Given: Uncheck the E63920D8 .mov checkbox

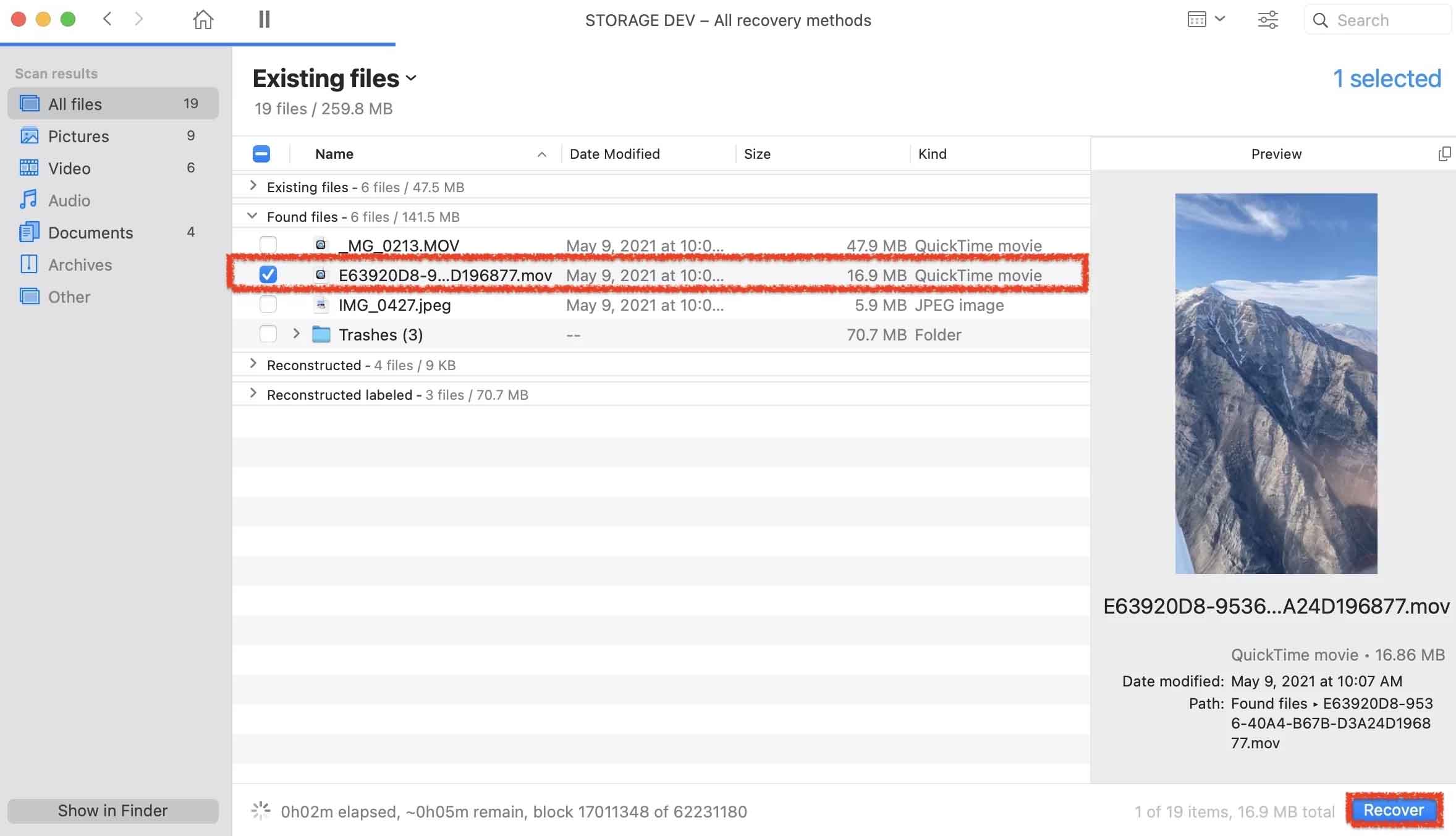Looking at the screenshot, I should click(x=268, y=274).
